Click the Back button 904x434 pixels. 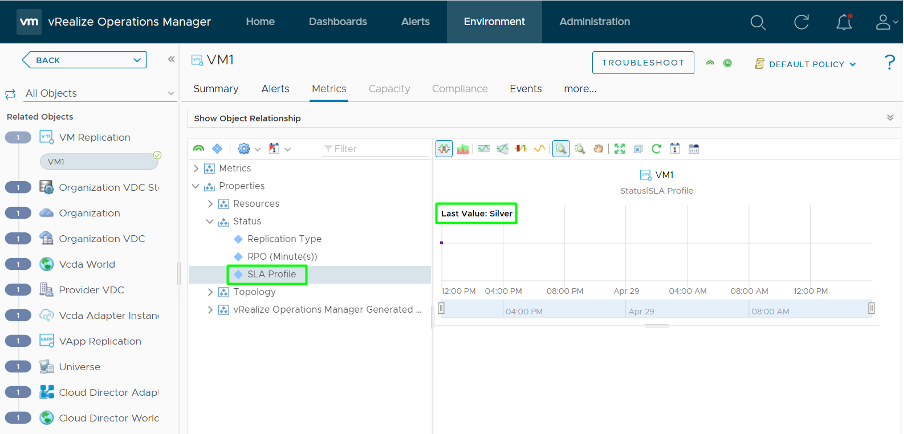(x=84, y=60)
